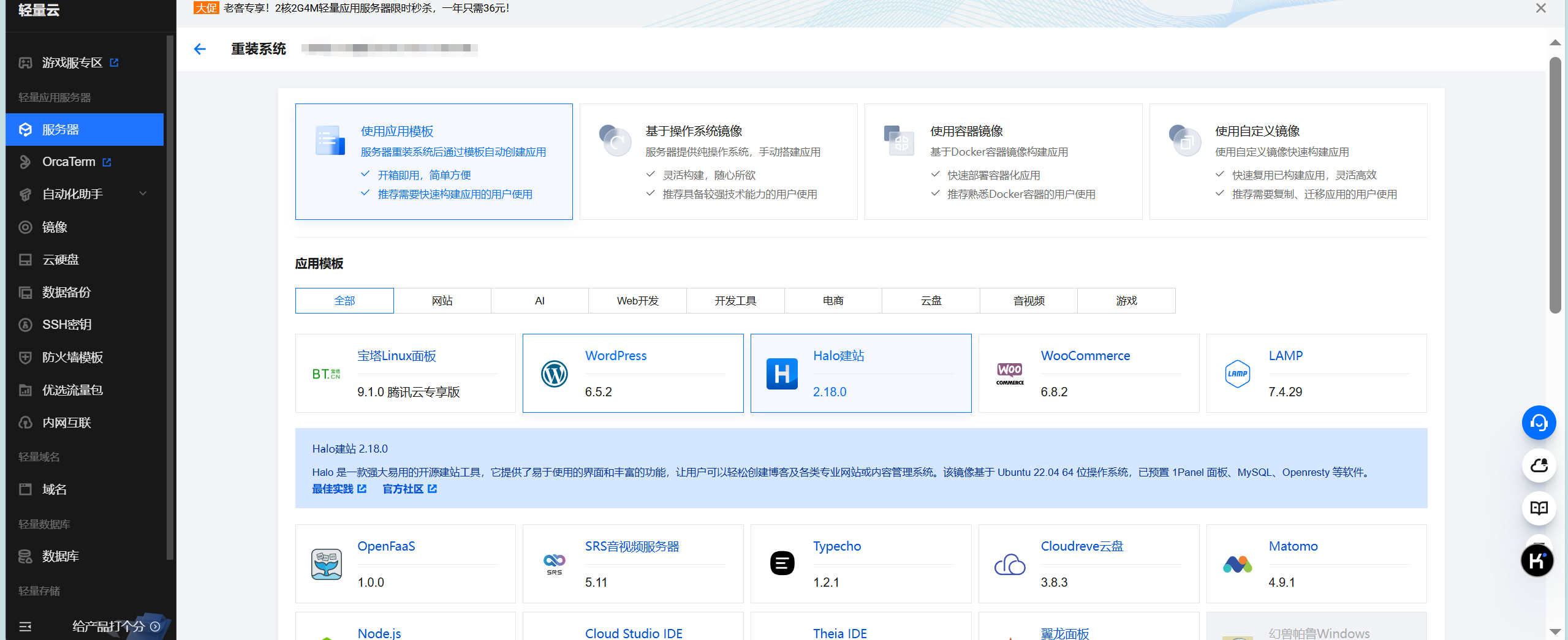Click the 镜像 disc icon in sidebar
Image resolution: width=1568 pixels, height=640 pixels.
click(x=25, y=227)
